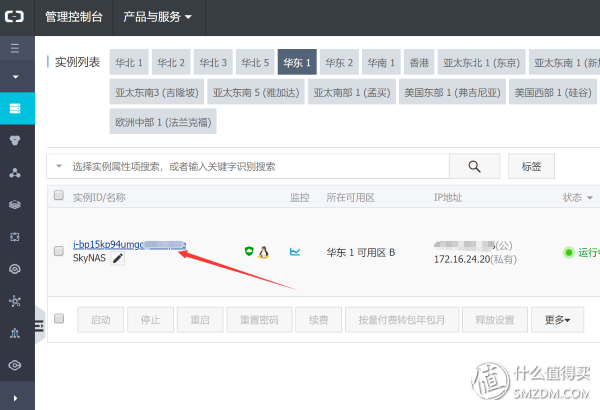Click the three-node cluster sidebar icon
This screenshot has height=410, width=600.
tap(15, 173)
